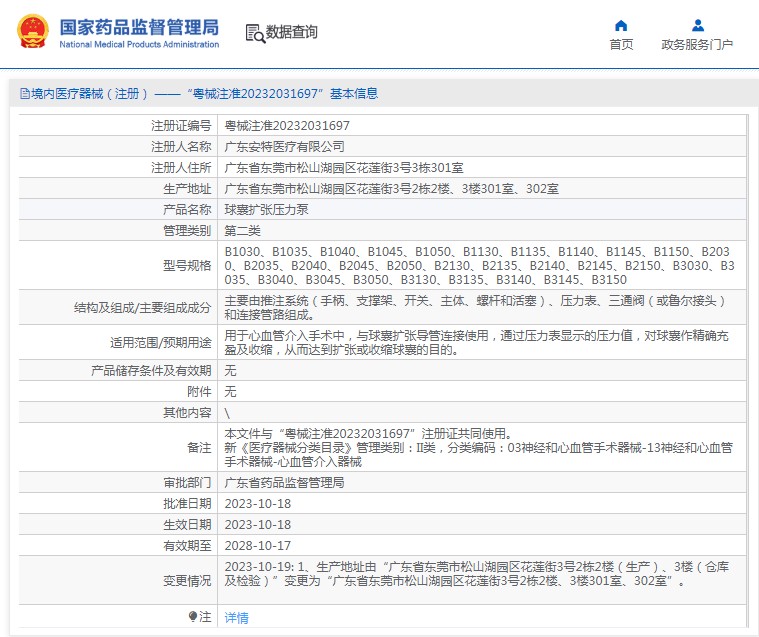The width and height of the screenshot is (759, 637).
Task: Click the 第二类 management category value
Action: (x=242, y=230)
